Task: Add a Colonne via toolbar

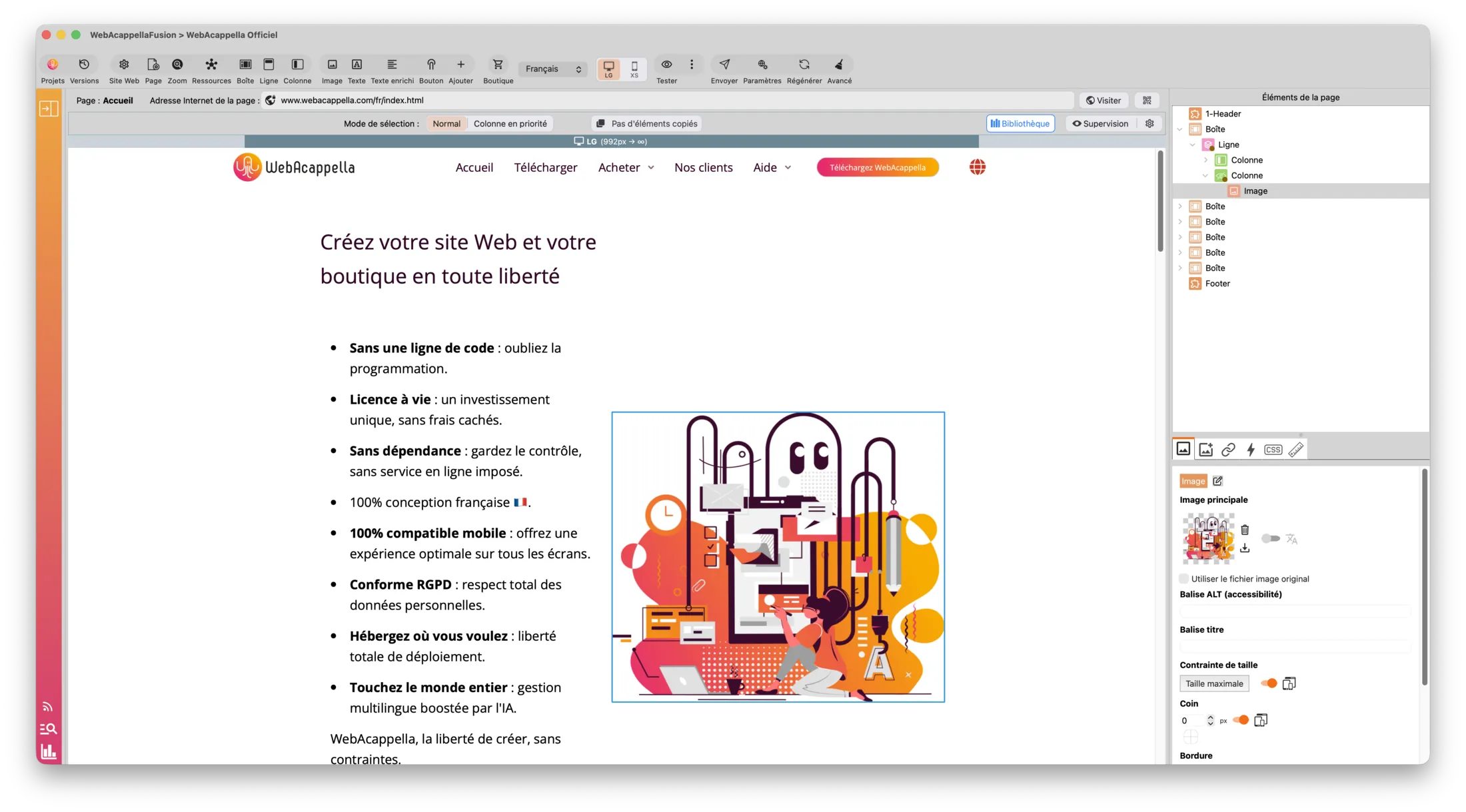Action: tap(297, 65)
